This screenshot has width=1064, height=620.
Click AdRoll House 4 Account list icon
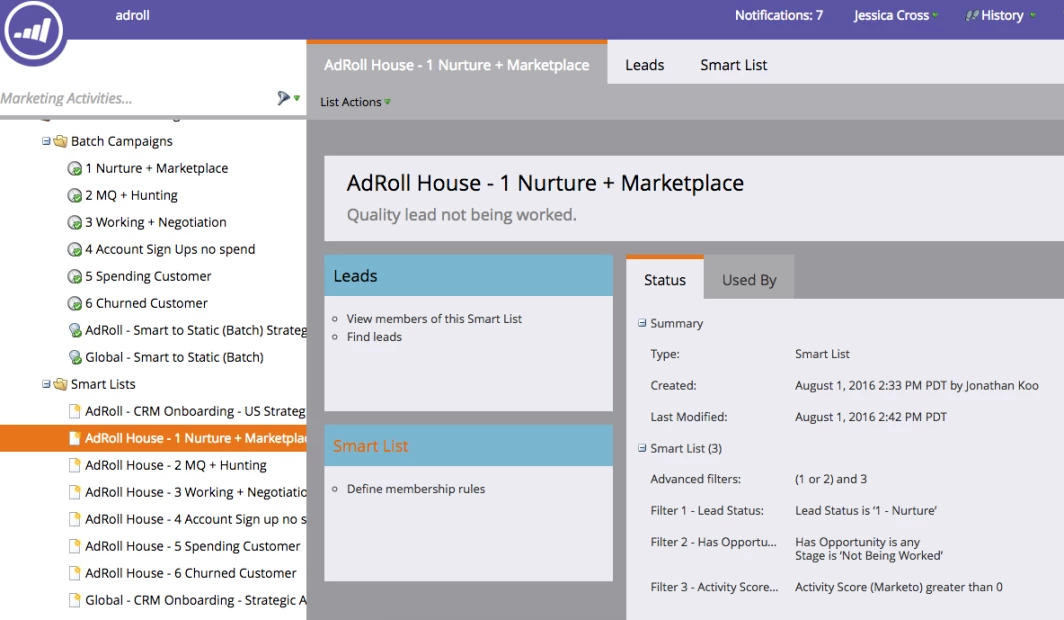(x=75, y=520)
